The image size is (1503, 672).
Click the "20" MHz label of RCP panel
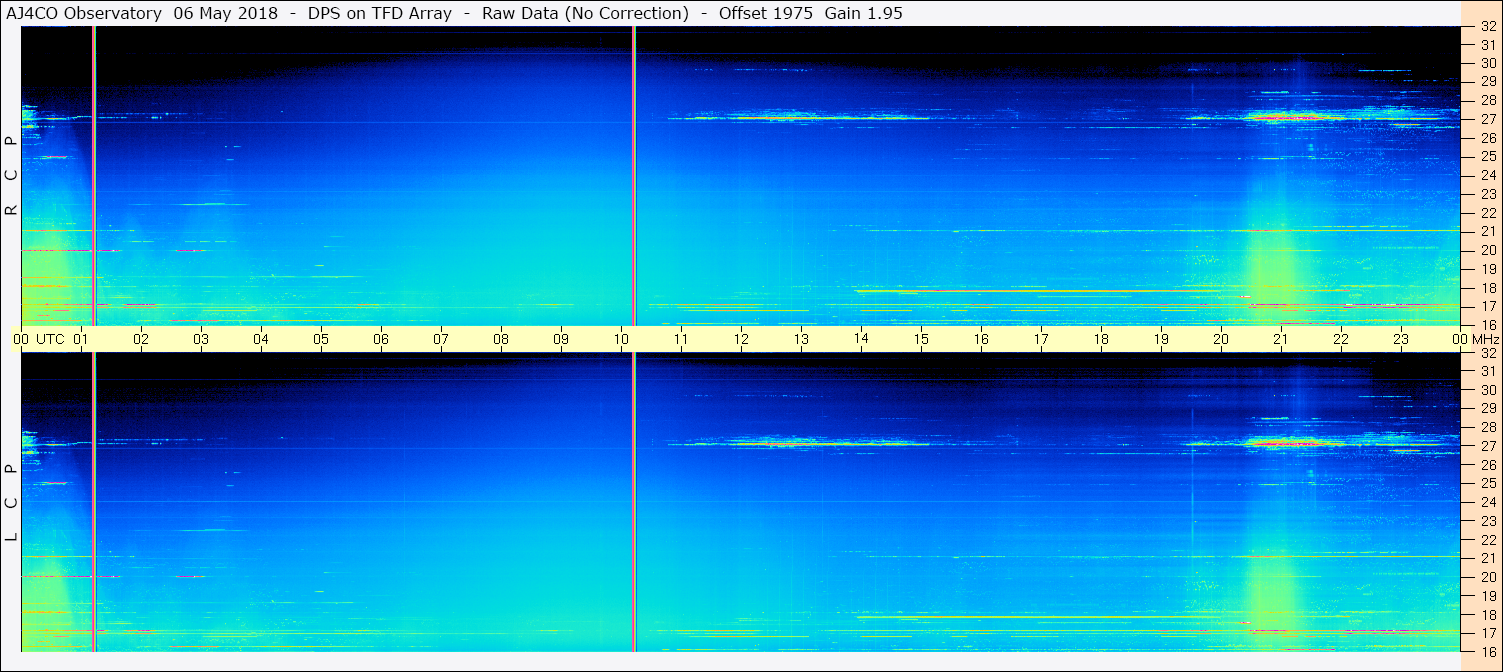(1487, 250)
